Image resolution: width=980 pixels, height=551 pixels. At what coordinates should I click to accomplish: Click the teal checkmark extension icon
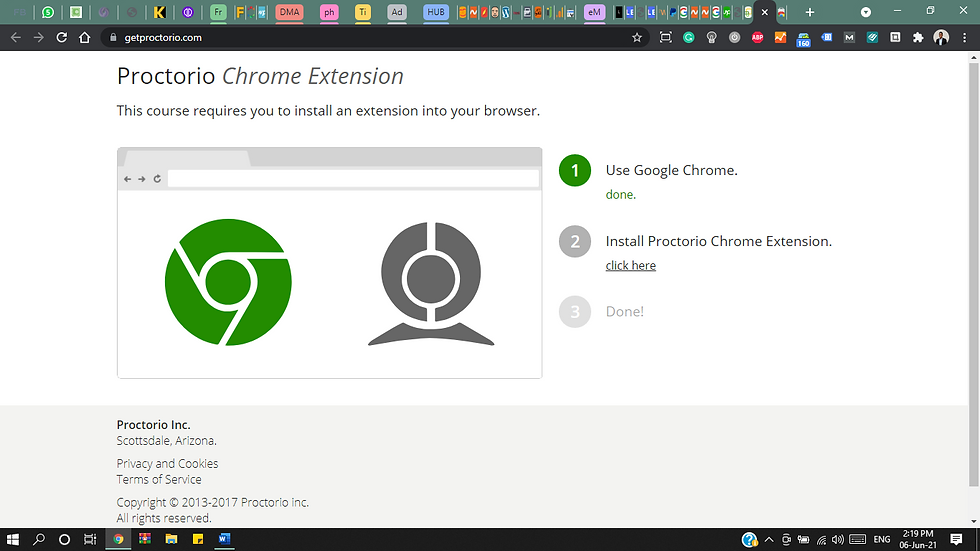(x=872, y=37)
